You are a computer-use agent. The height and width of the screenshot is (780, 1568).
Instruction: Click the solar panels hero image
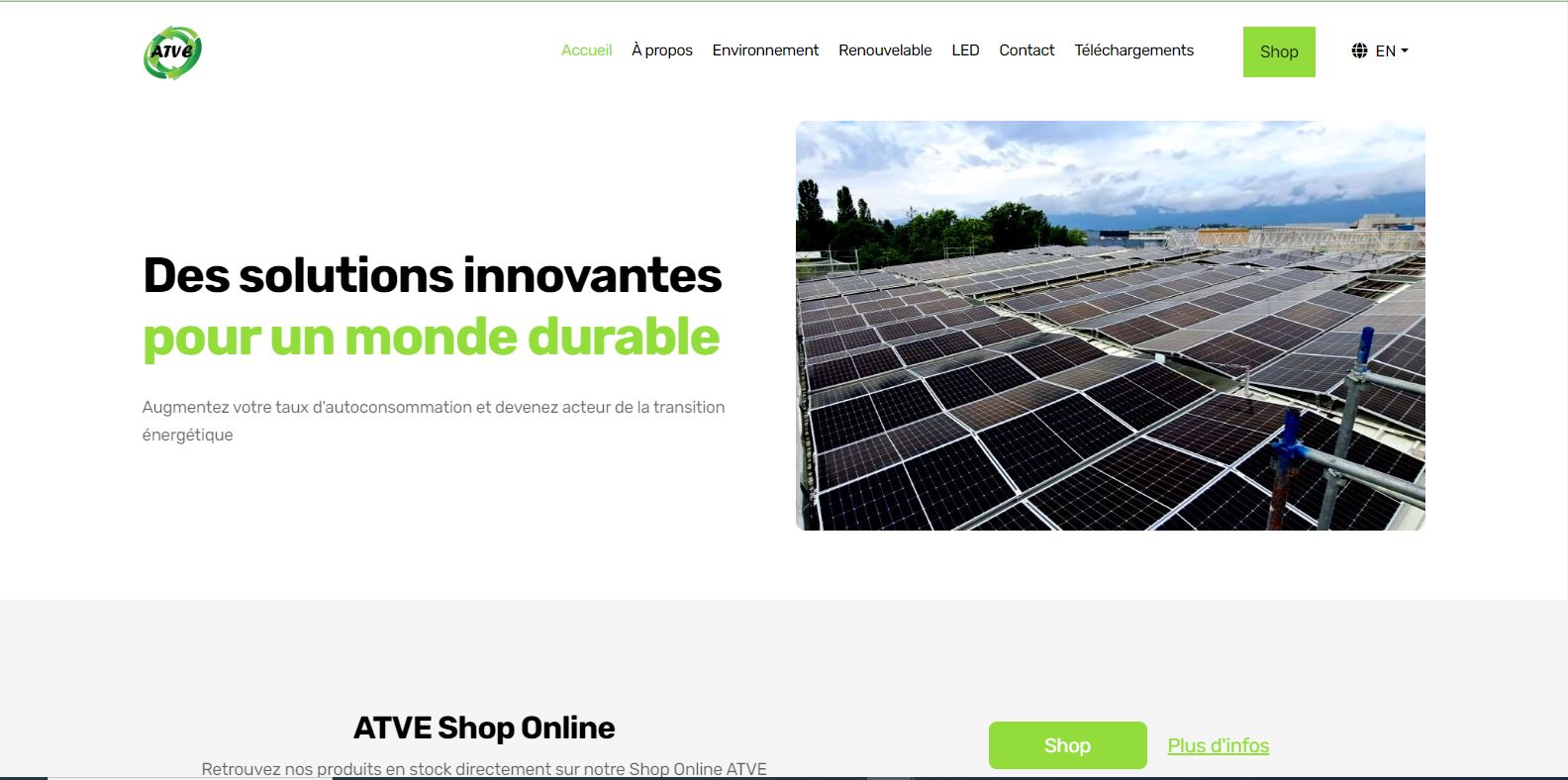point(1110,326)
